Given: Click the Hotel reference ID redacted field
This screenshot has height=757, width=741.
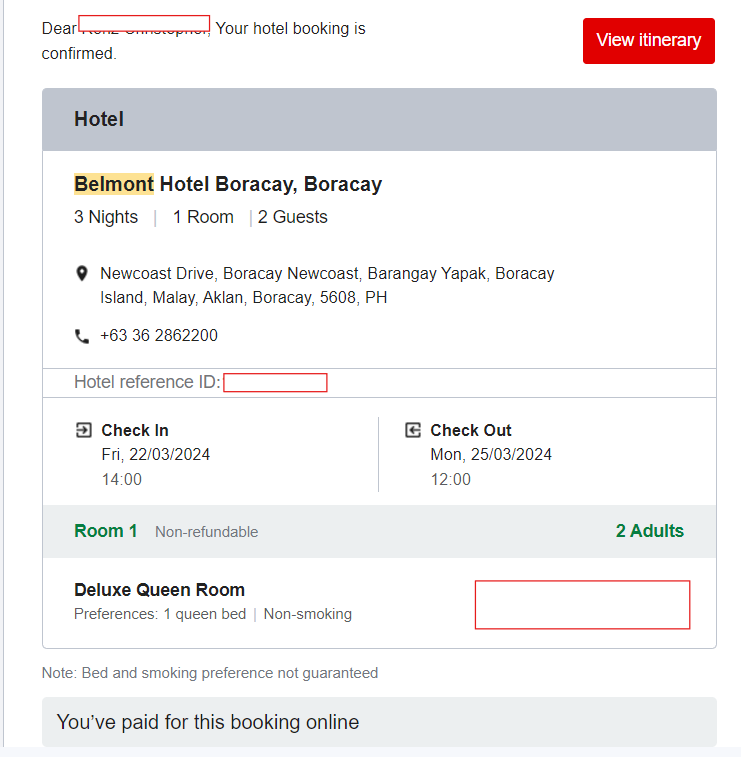Looking at the screenshot, I should [x=275, y=382].
